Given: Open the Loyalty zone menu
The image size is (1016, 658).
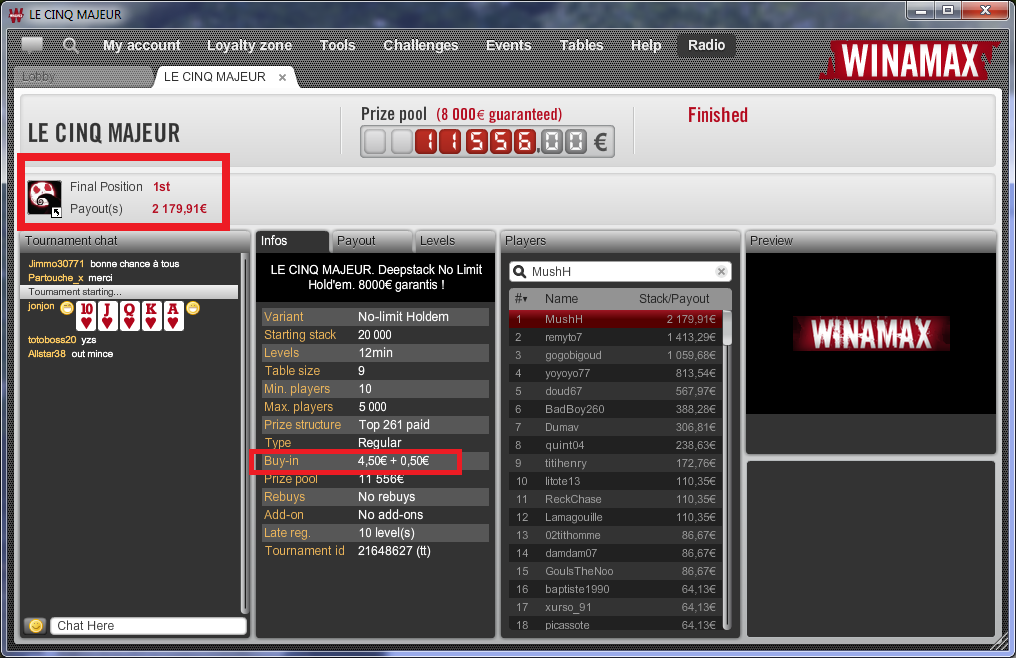Looking at the screenshot, I should tap(249, 45).
